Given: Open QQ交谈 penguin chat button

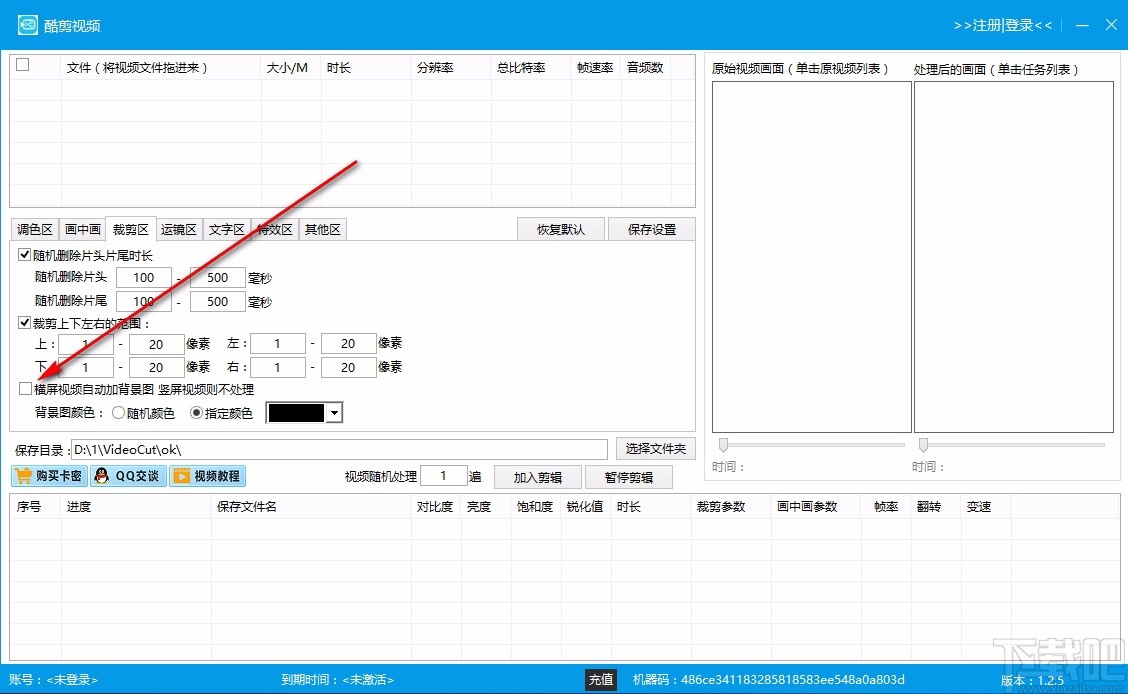Looking at the screenshot, I should pyautogui.click(x=128, y=476).
